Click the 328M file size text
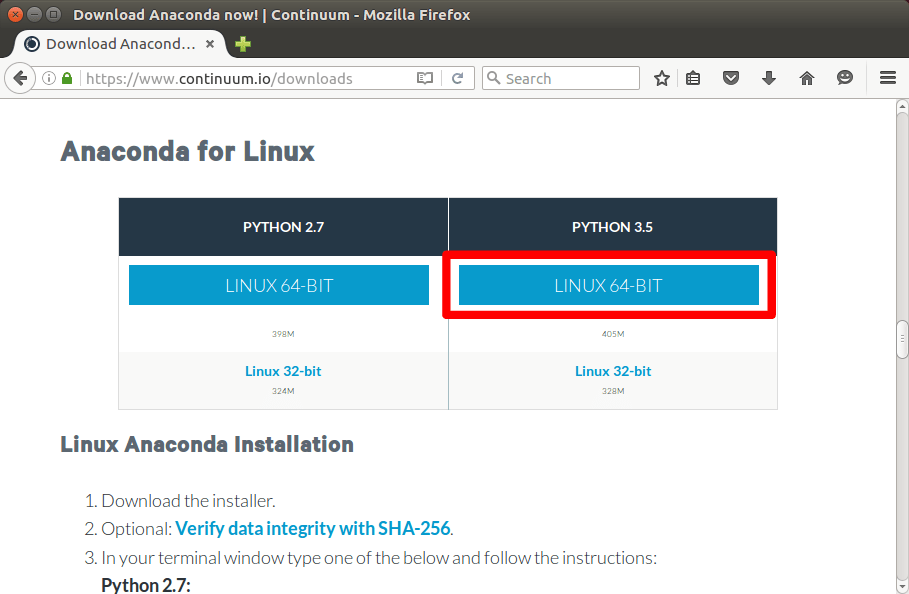This screenshot has height=594, width=909. (613, 391)
